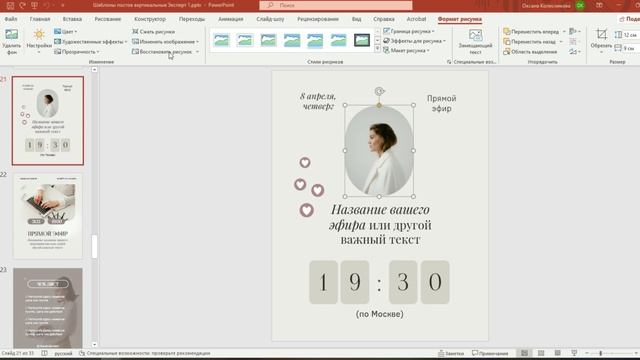640x360 pixels.
Task: Open the Прозрачность dropdown
Action: click(x=77, y=52)
